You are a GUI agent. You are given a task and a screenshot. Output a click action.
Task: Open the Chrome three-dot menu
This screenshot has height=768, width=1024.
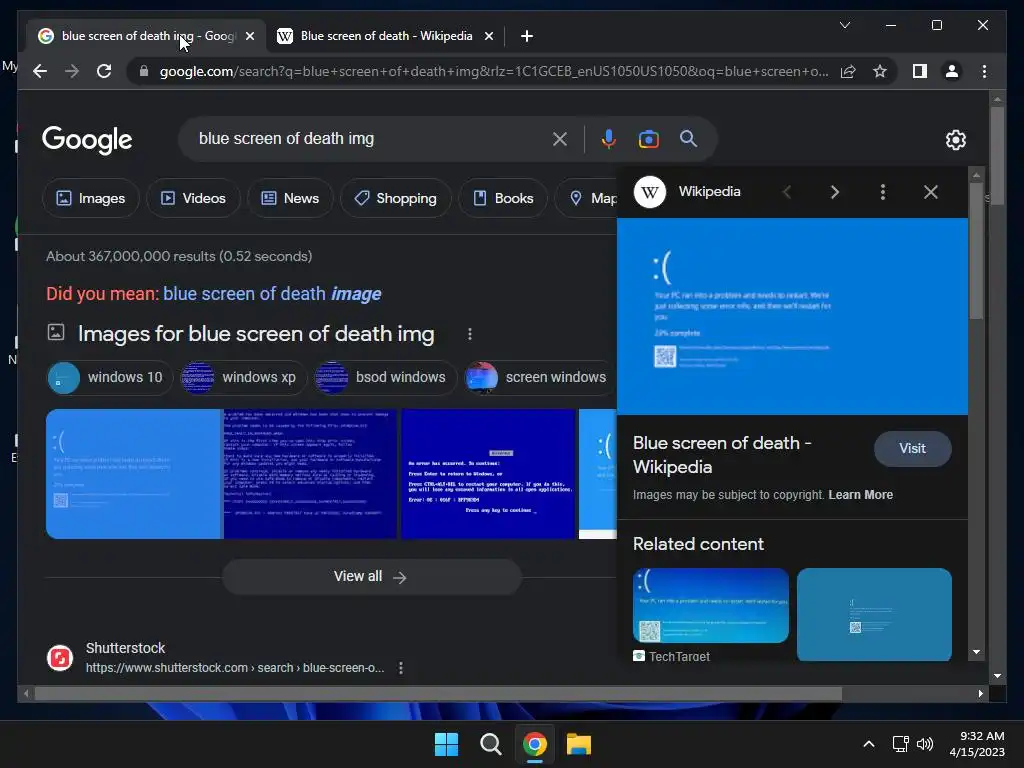click(x=984, y=71)
